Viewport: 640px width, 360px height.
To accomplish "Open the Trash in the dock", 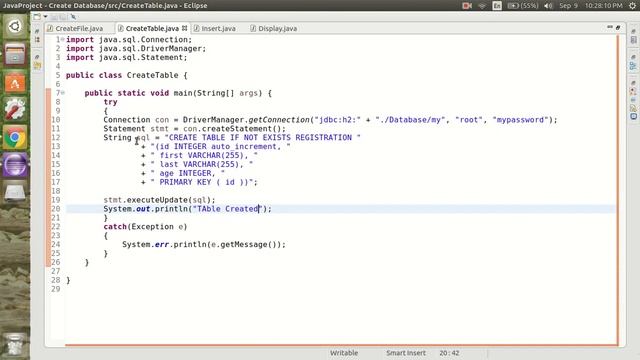I will [x=15, y=345].
